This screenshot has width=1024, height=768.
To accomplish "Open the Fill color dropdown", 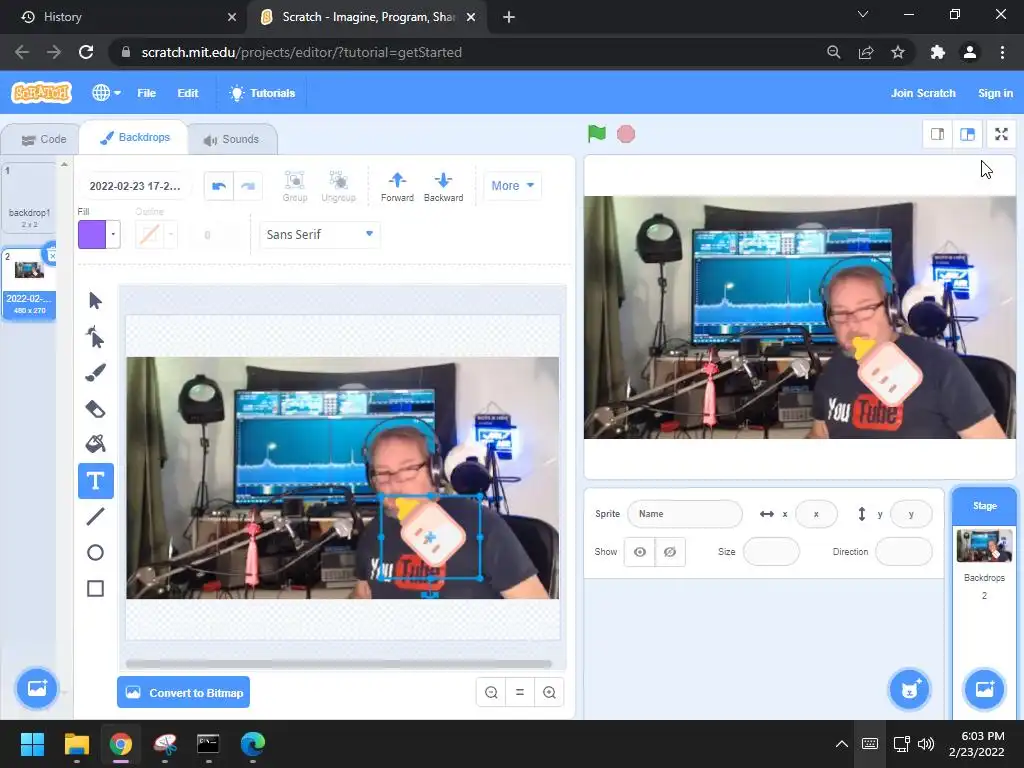I will click(113, 234).
